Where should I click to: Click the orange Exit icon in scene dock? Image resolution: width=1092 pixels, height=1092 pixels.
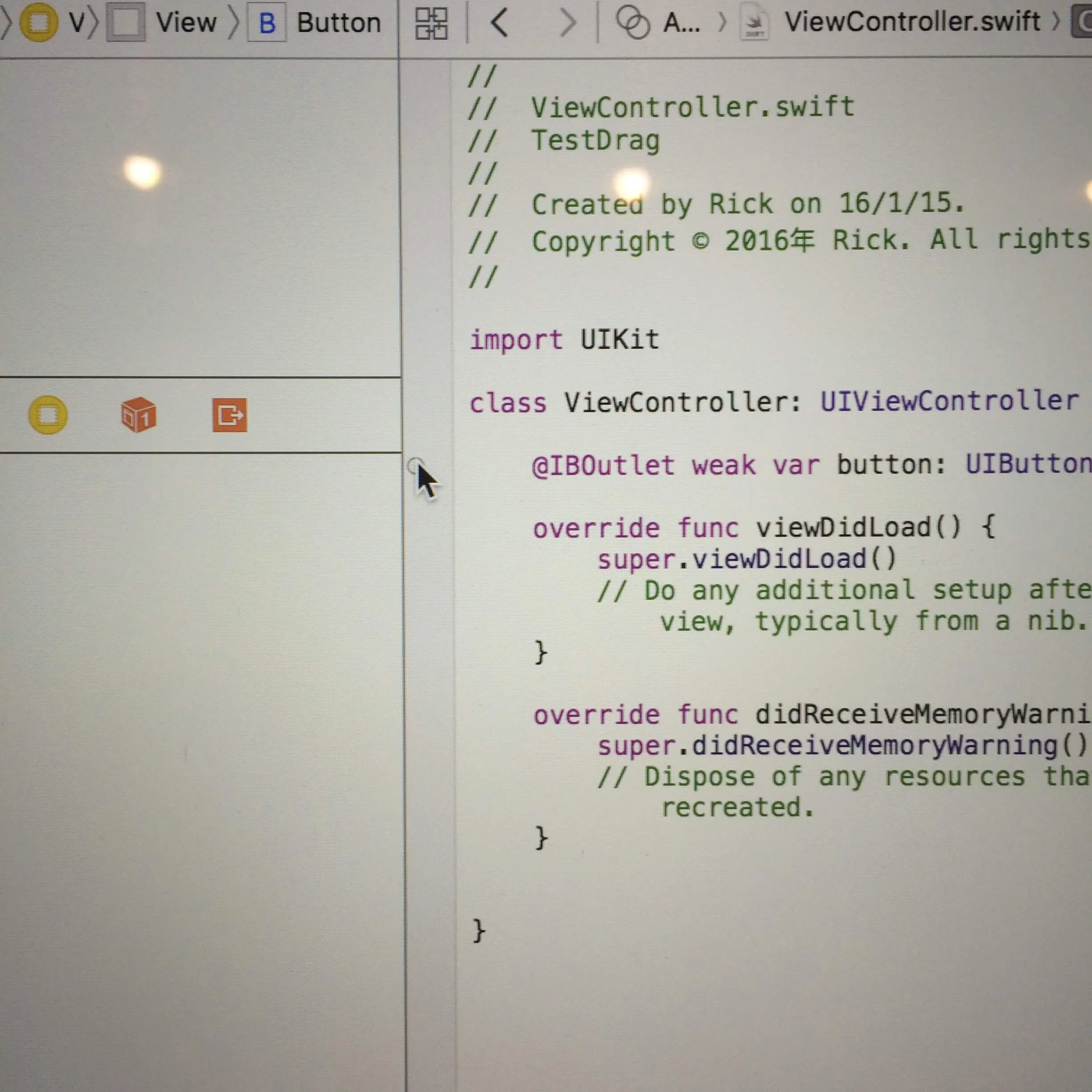[229, 415]
